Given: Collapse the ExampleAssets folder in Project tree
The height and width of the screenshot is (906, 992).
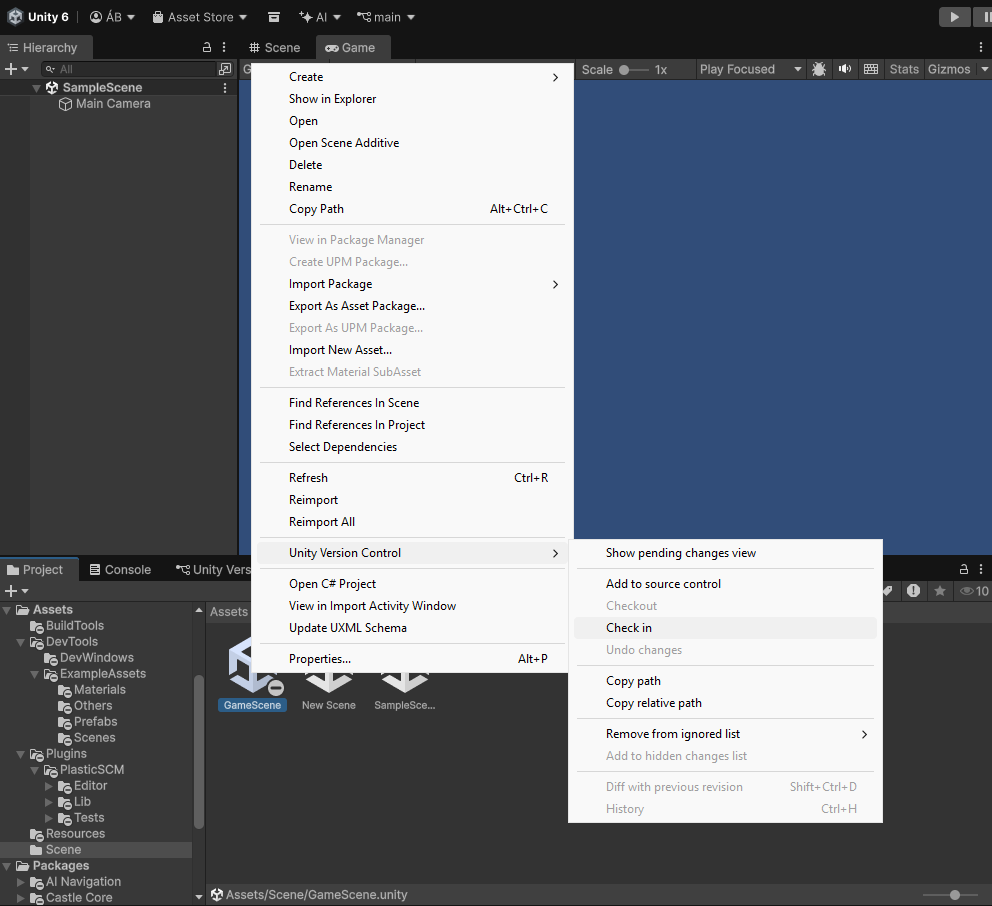Looking at the screenshot, I should (x=33, y=673).
